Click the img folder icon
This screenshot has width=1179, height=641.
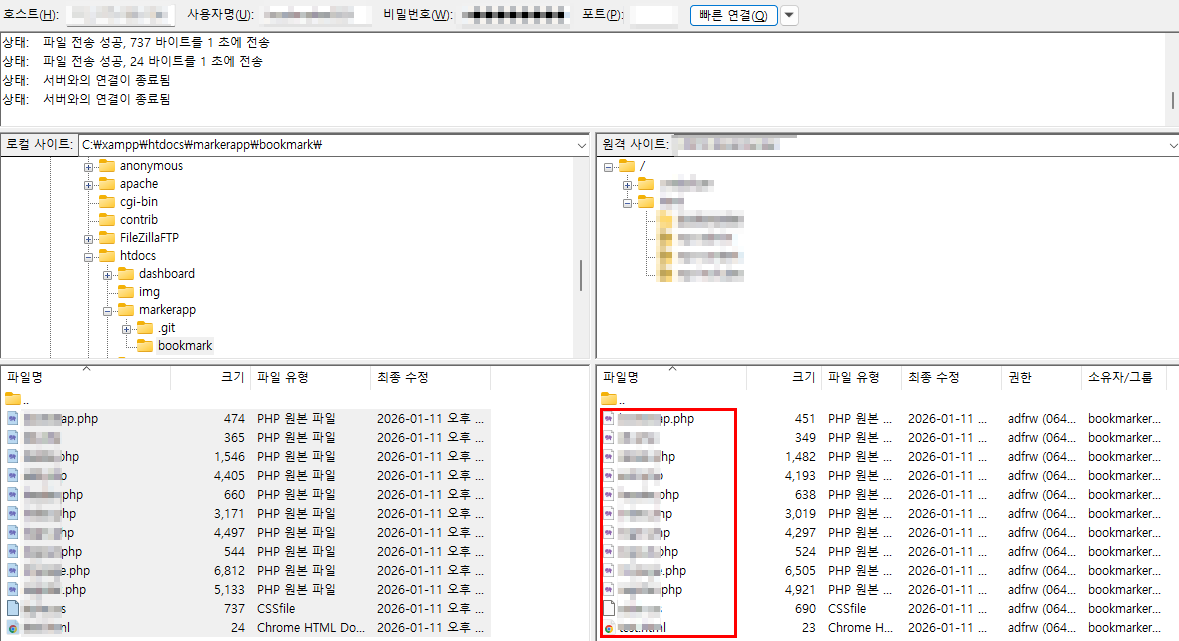(126, 292)
